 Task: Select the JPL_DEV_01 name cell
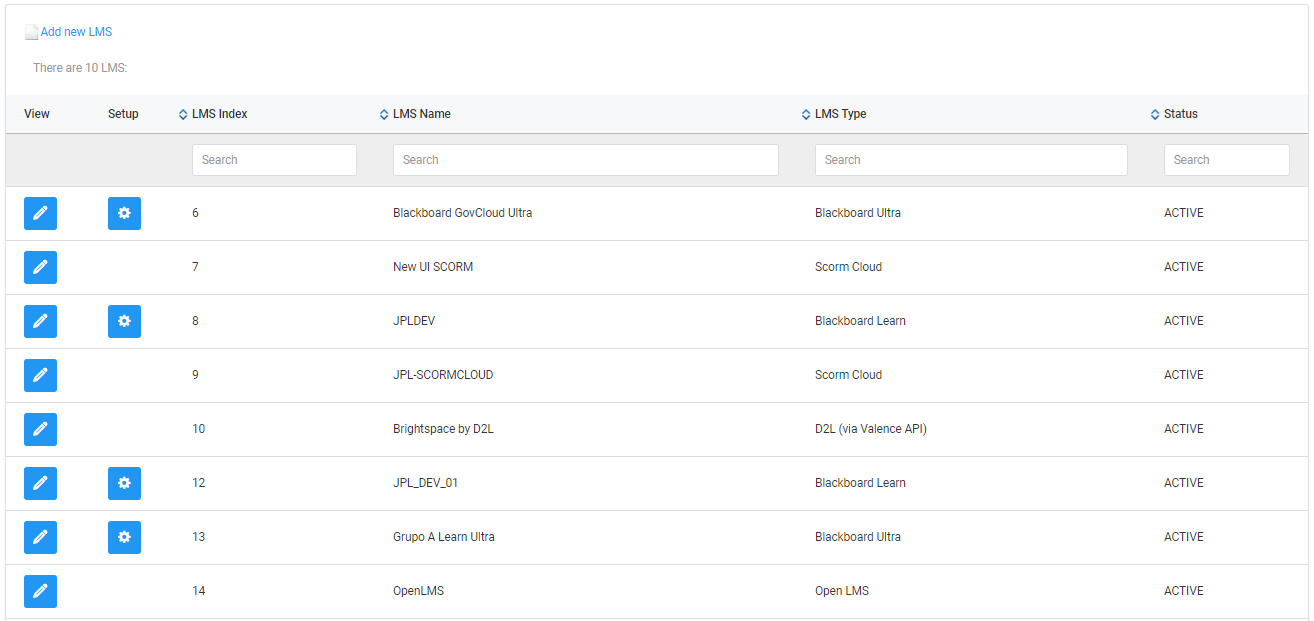click(x=426, y=483)
